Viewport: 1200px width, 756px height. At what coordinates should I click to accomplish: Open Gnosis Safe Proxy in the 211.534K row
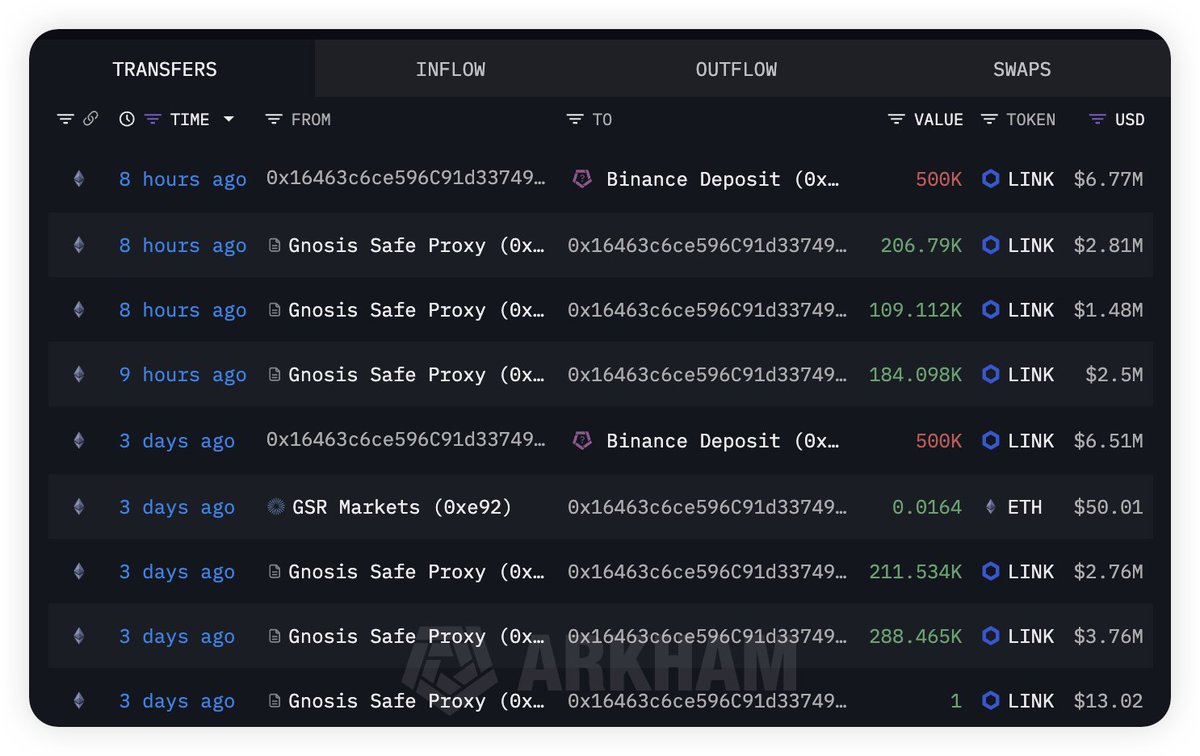[x=417, y=572]
